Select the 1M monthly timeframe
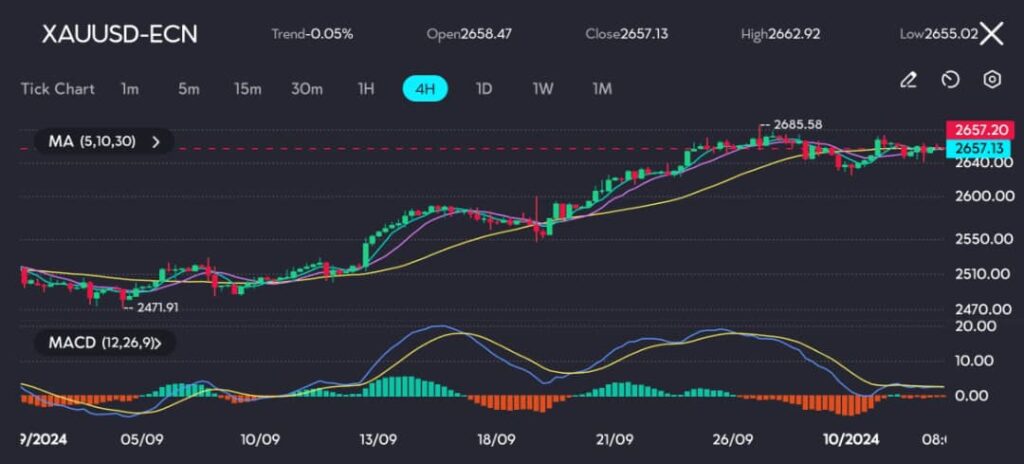This screenshot has width=1024, height=464. [x=602, y=89]
